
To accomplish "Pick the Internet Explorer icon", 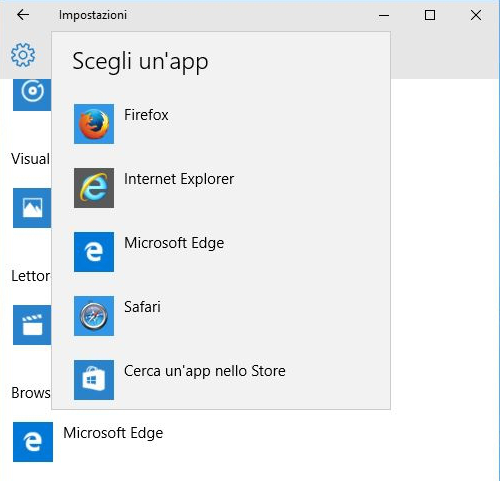I will point(94,188).
